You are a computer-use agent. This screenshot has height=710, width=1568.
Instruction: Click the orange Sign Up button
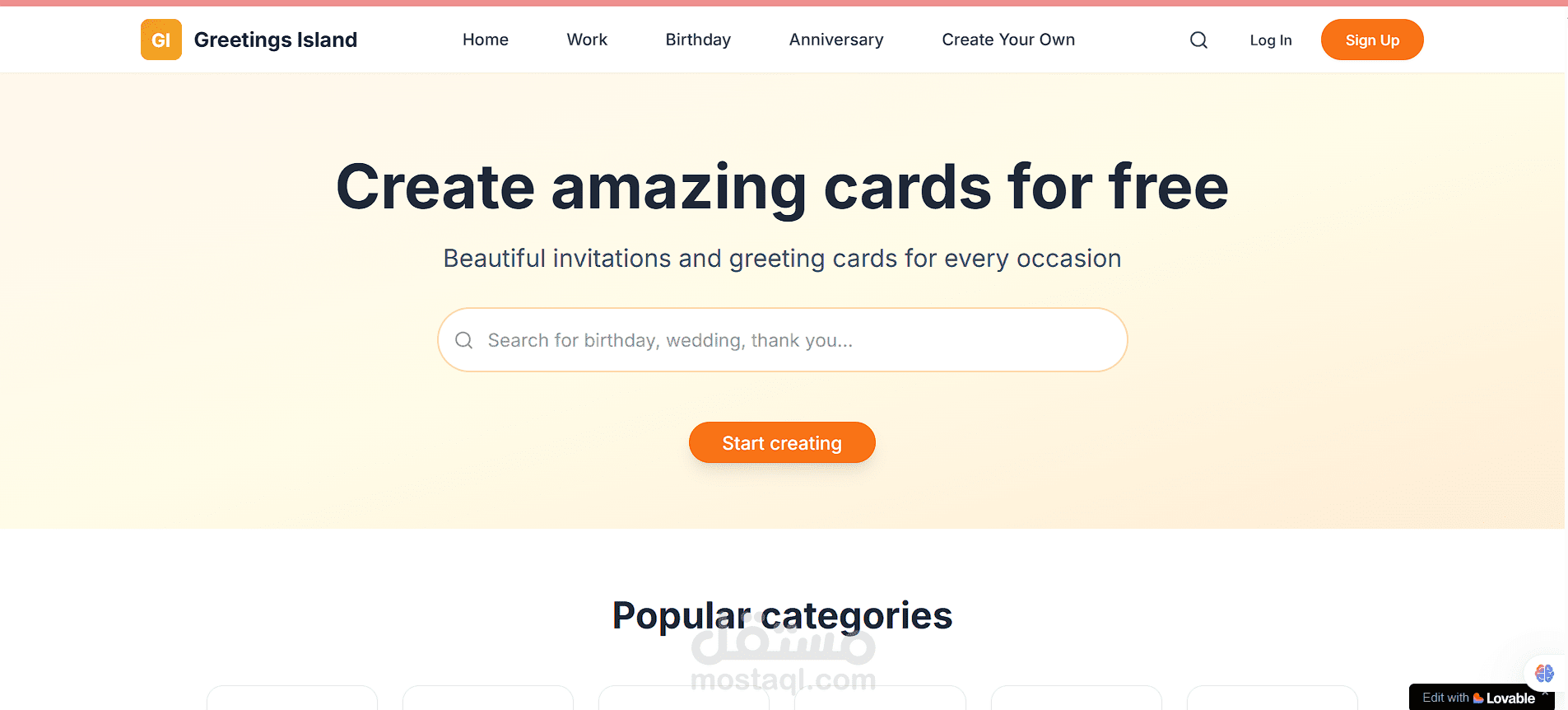tap(1372, 40)
